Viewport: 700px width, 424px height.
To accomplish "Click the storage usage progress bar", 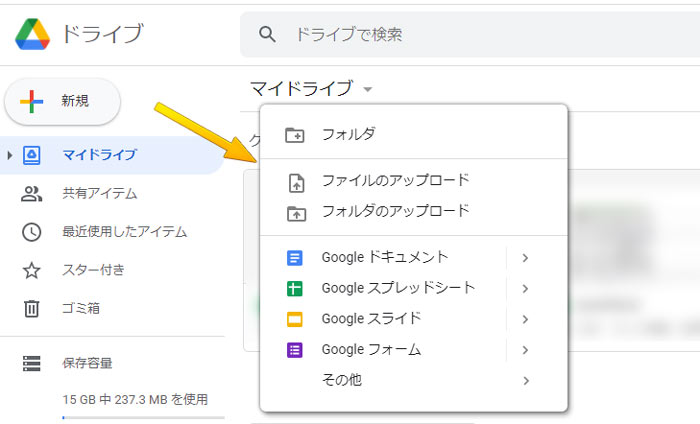I will (x=143, y=418).
